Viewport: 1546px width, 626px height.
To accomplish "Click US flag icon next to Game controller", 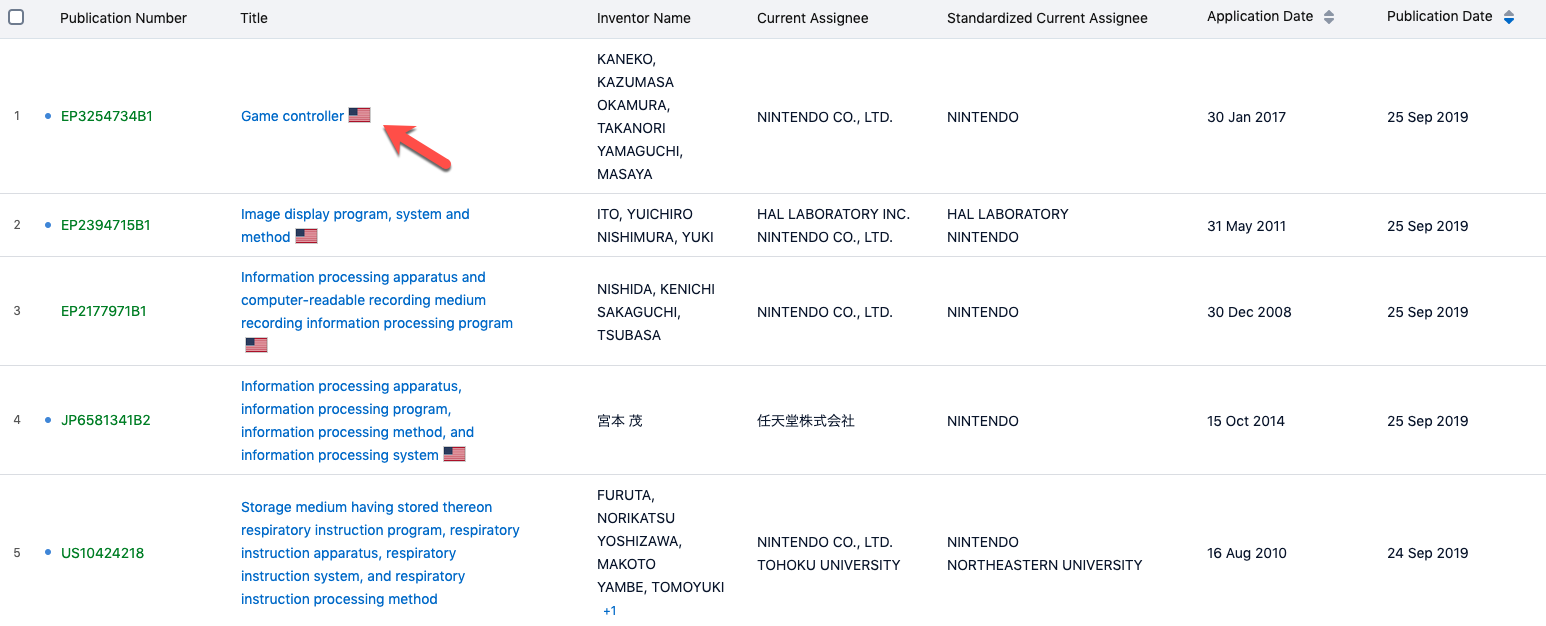I will click(359, 115).
